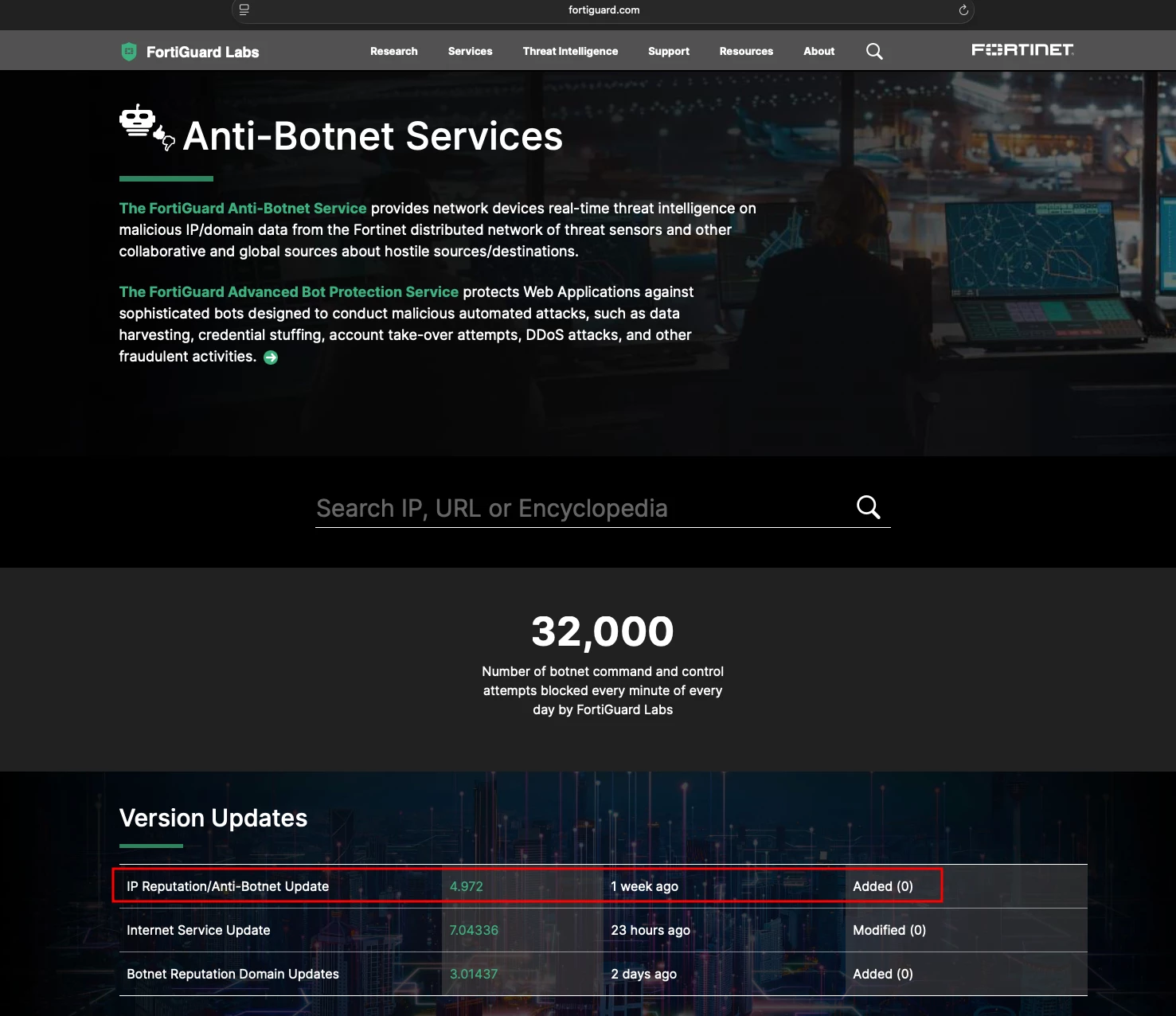Open Internet Service version 7.04336 link
1176x1016 pixels.
(x=474, y=930)
